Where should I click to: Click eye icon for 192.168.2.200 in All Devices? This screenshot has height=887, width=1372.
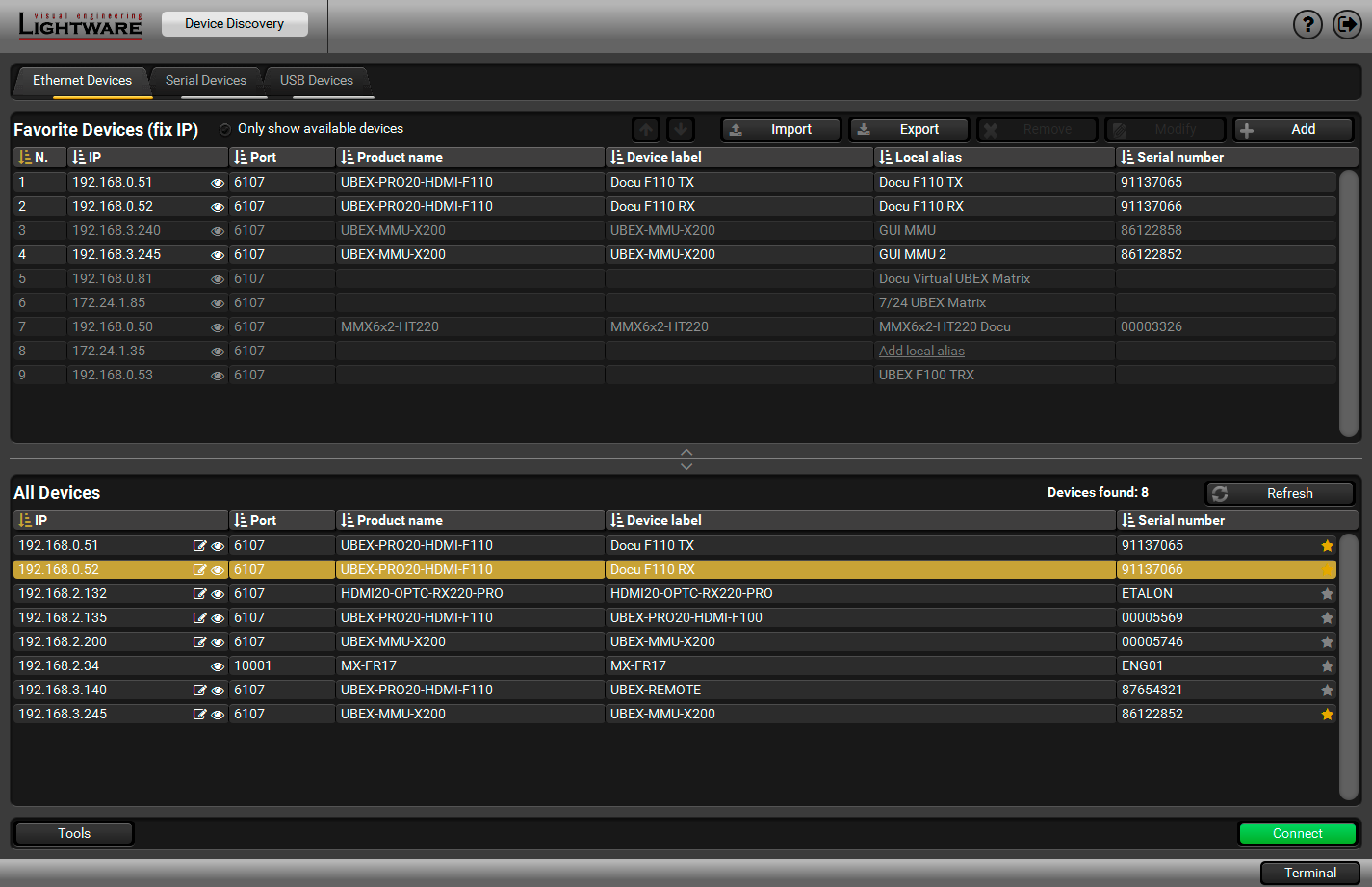(218, 642)
